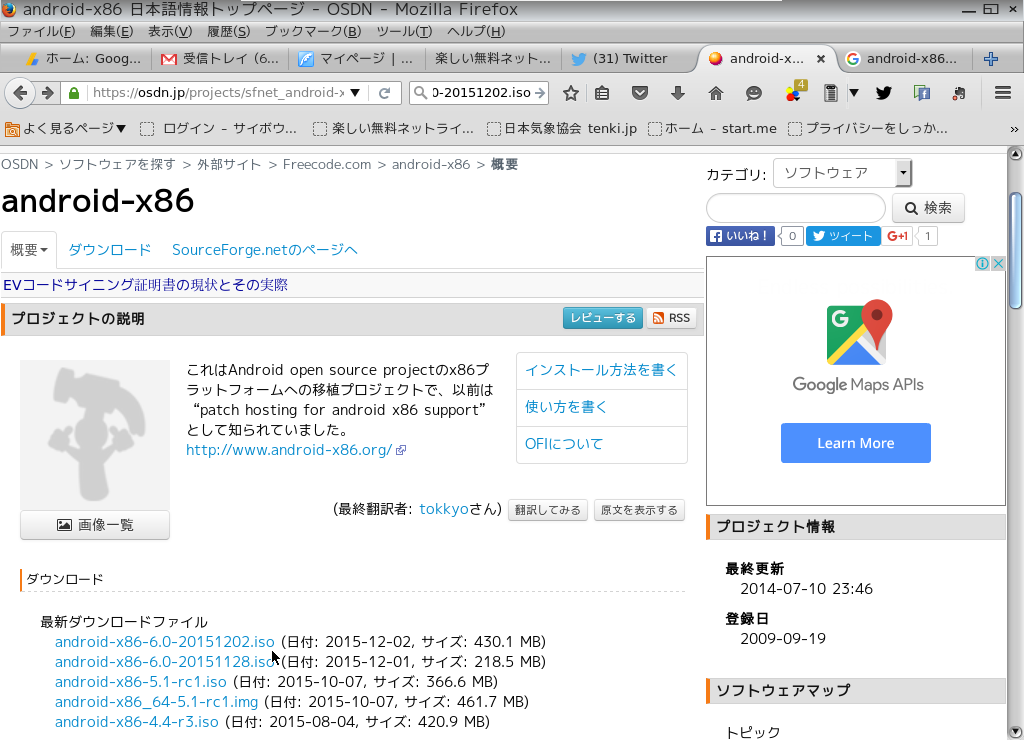
Task: Click the Facebook share toolbar icon
Action: coord(921,93)
